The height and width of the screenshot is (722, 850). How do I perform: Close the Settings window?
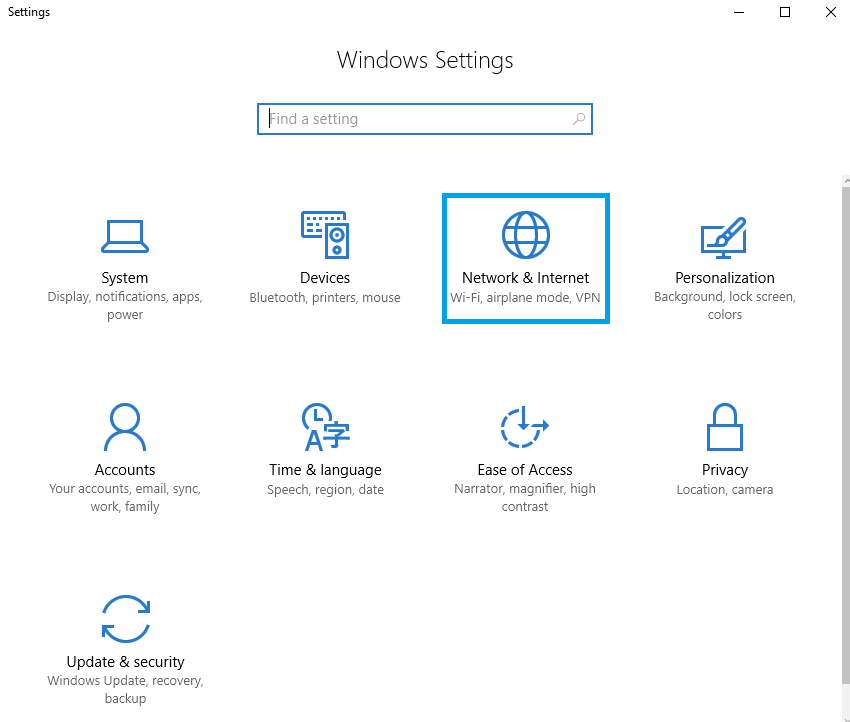(x=830, y=12)
